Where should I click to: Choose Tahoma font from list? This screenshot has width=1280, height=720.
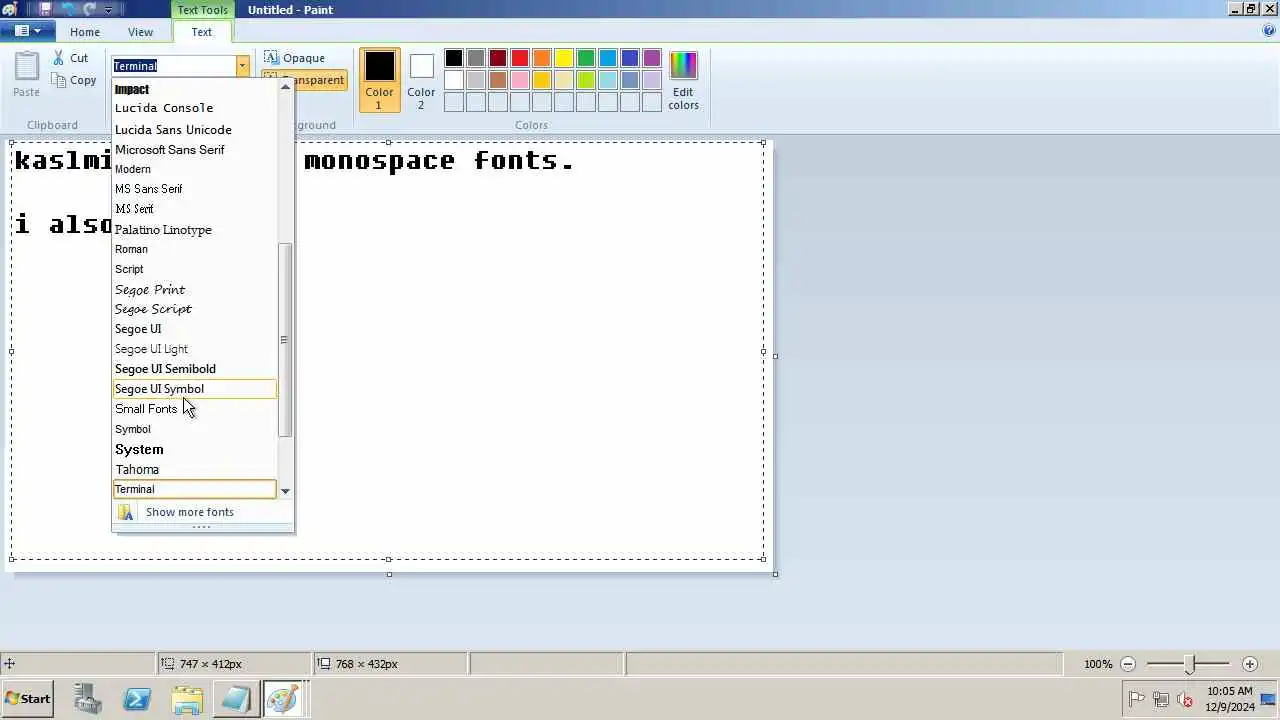195,469
